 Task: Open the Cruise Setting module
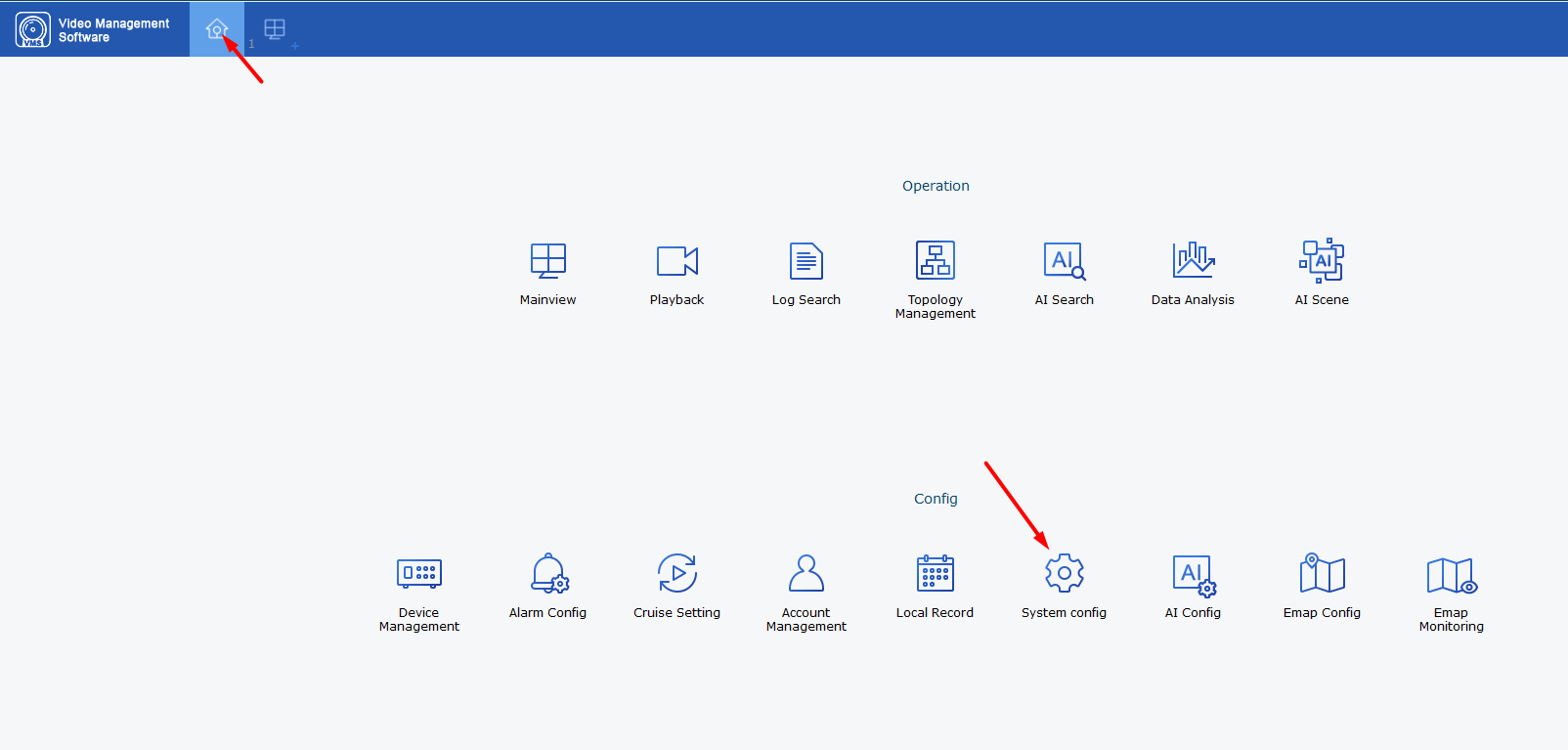click(676, 587)
